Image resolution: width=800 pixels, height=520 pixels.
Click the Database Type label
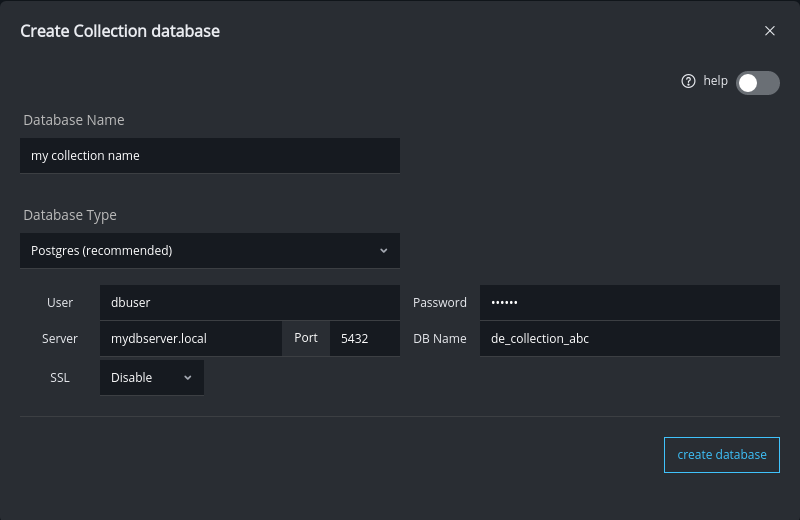pyautogui.click(x=70, y=215)
